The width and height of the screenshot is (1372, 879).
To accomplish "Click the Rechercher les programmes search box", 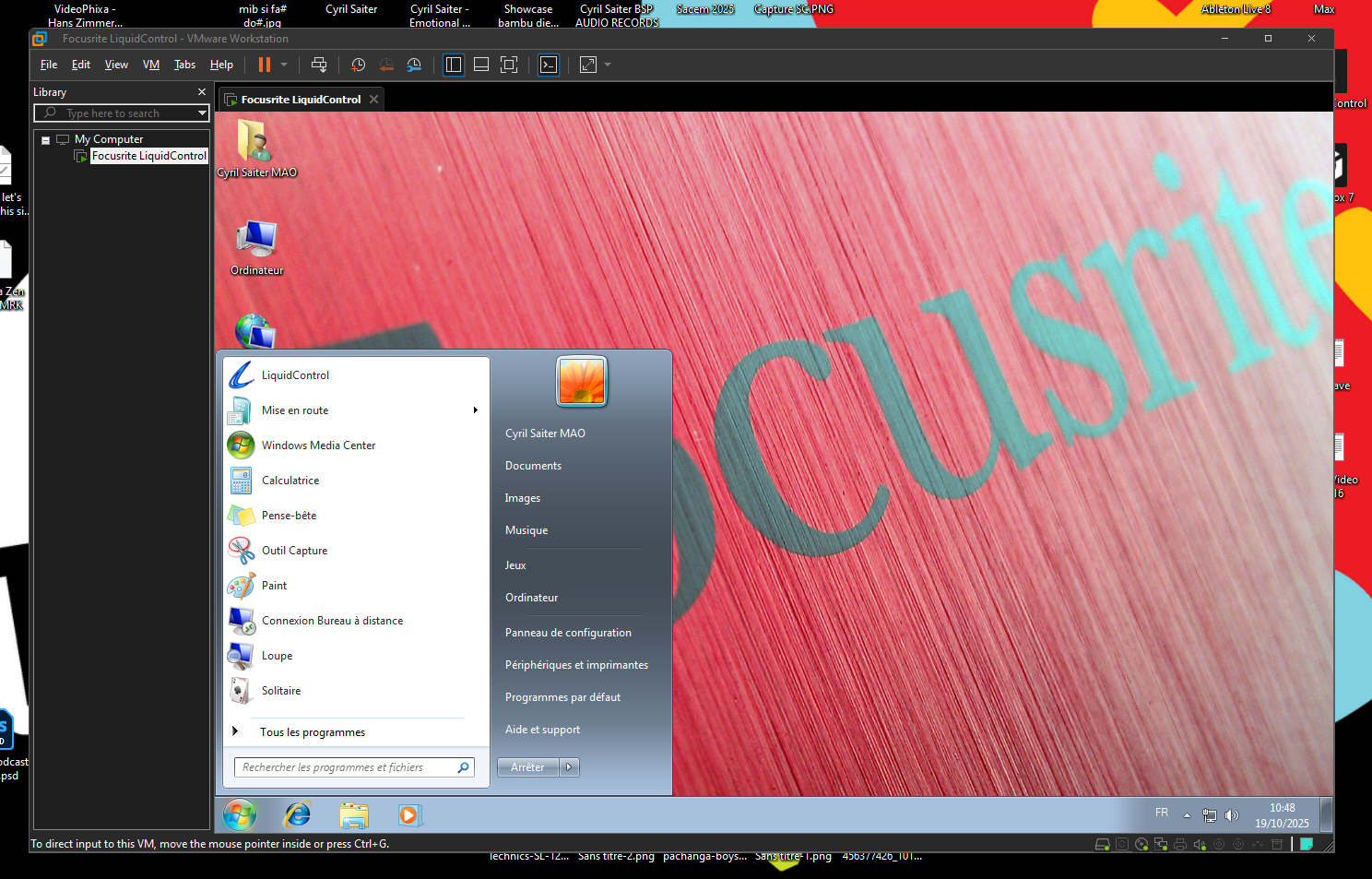I will point(355,767).
